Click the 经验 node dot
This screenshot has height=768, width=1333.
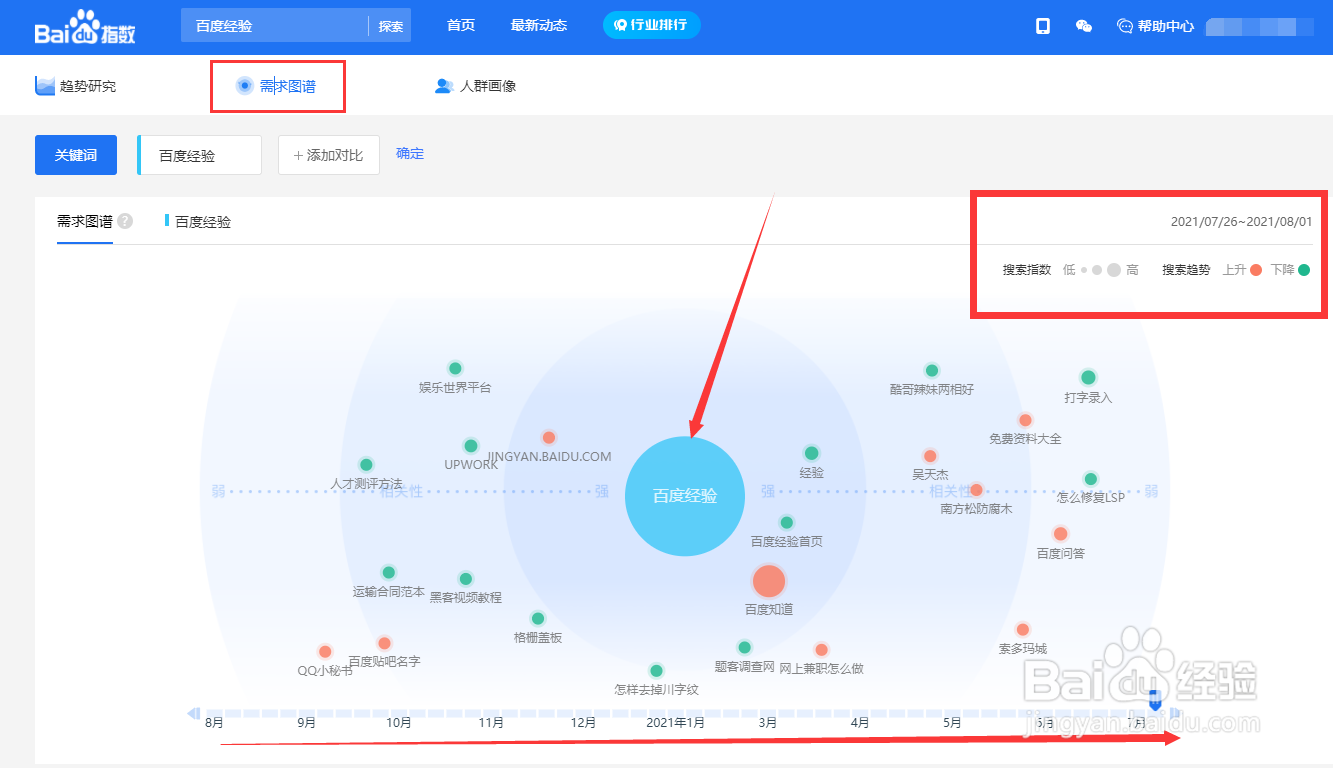click(812, 453)
